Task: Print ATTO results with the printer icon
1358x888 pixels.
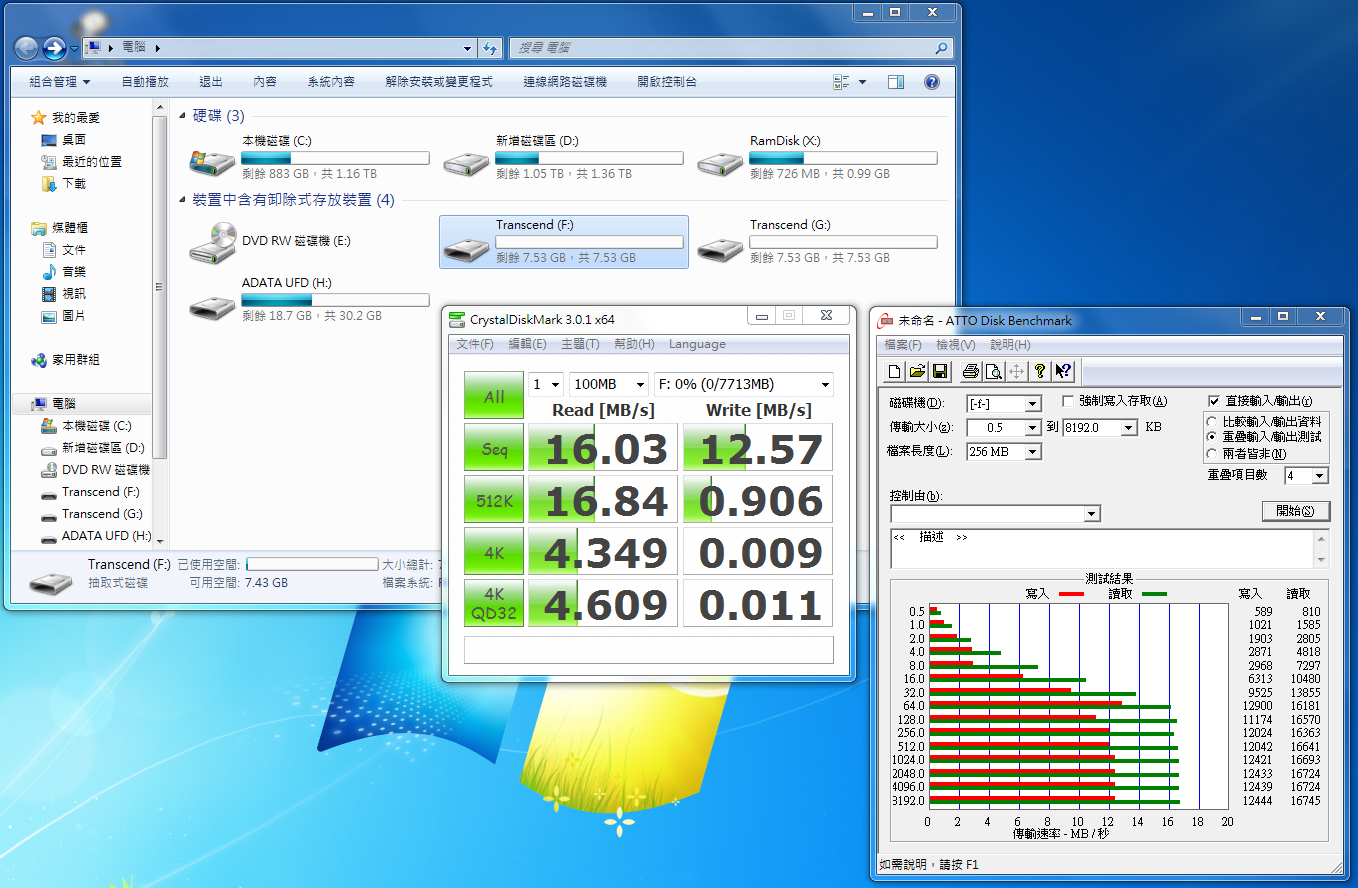Action: pyautogui.click(x=970, y=371)
